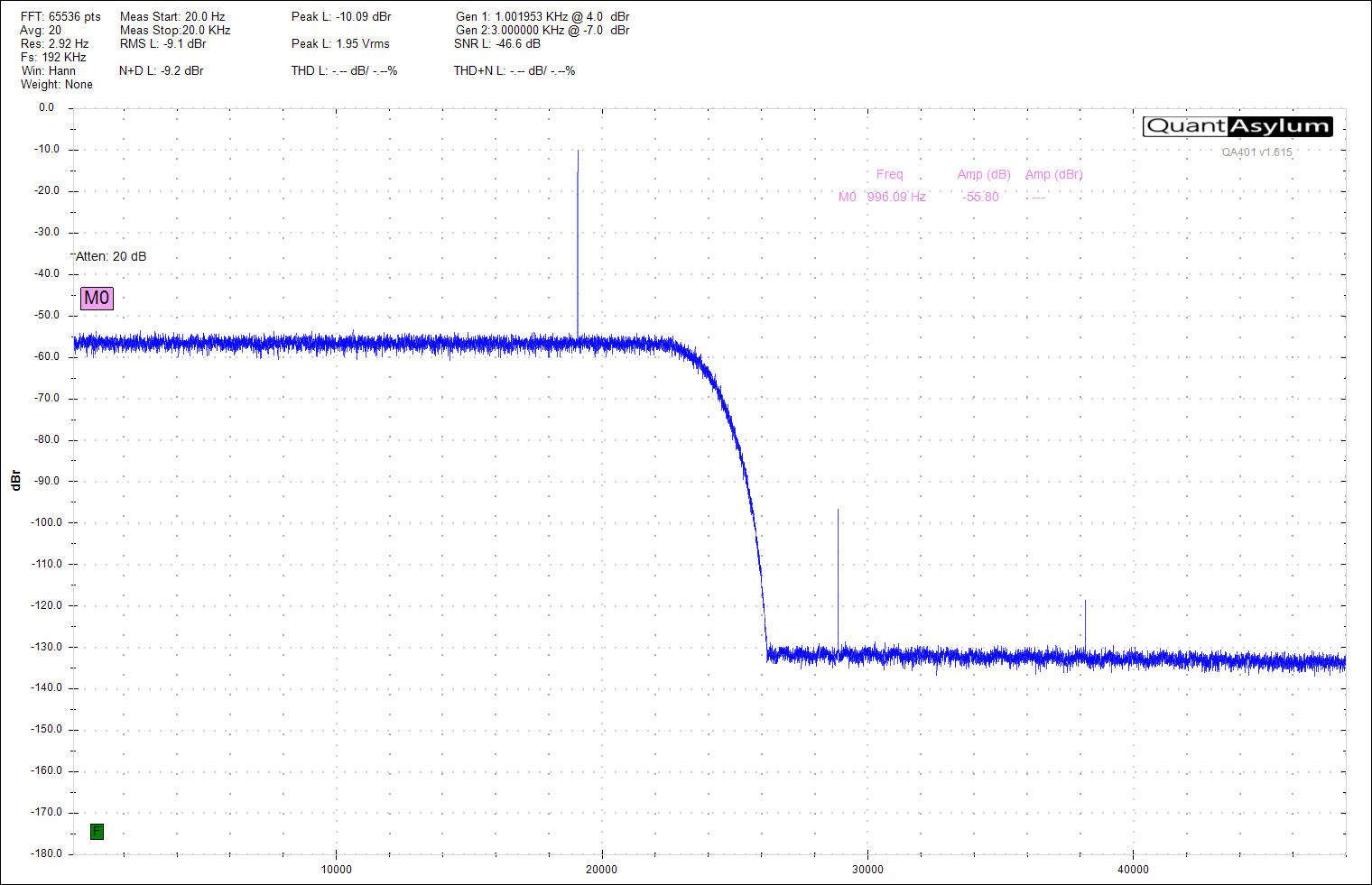Click the M0 marker amplitude '-55.80'
1372x885 pixels.
[x=981, y=198]
